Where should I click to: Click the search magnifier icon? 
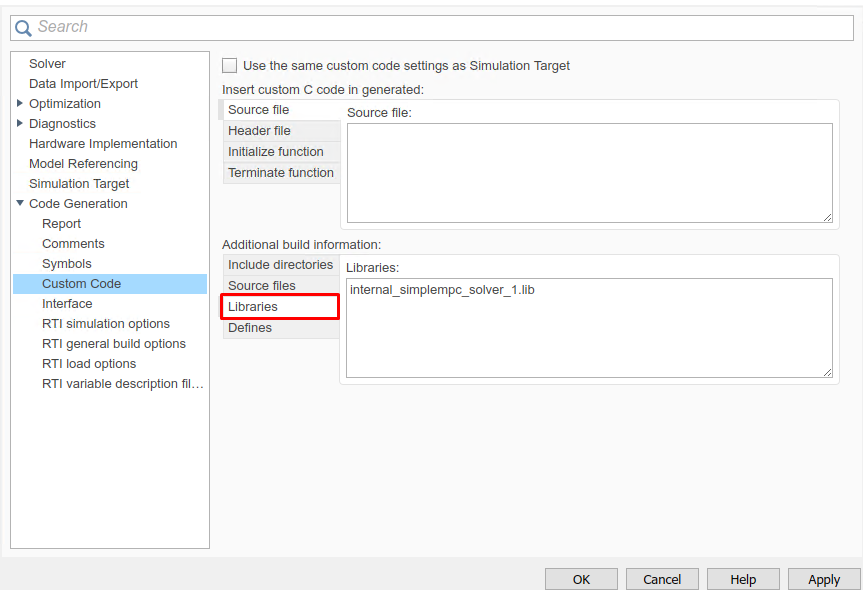point(23,28)
